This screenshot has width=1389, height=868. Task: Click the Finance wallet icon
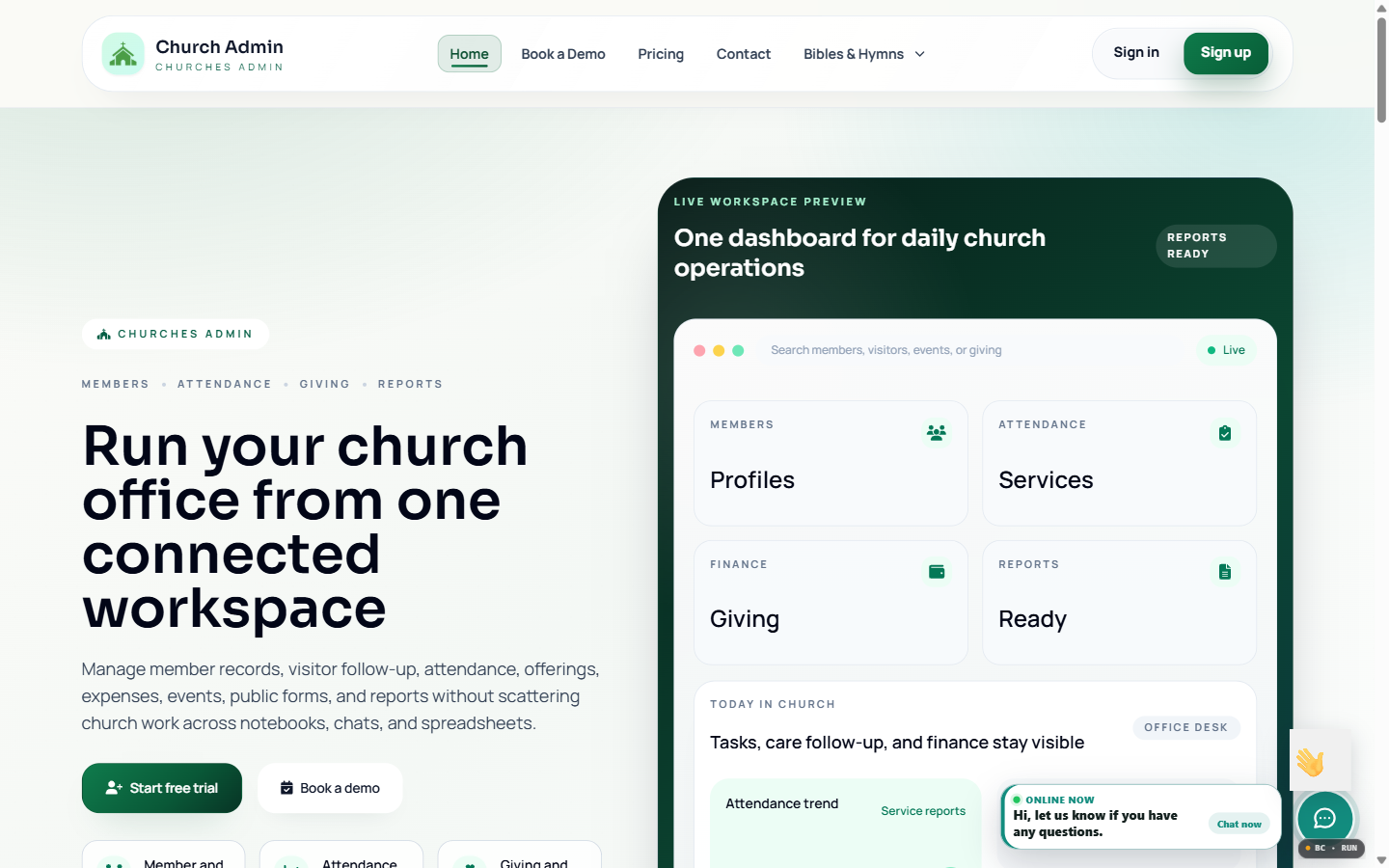(x=936, y=572)
